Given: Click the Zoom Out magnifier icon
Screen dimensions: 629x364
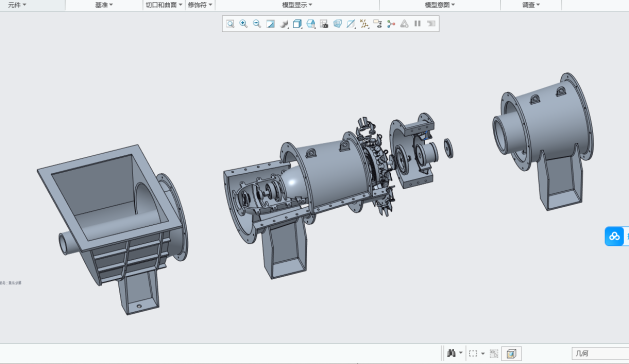Looking at the screenshot, I should coord(257,24).
